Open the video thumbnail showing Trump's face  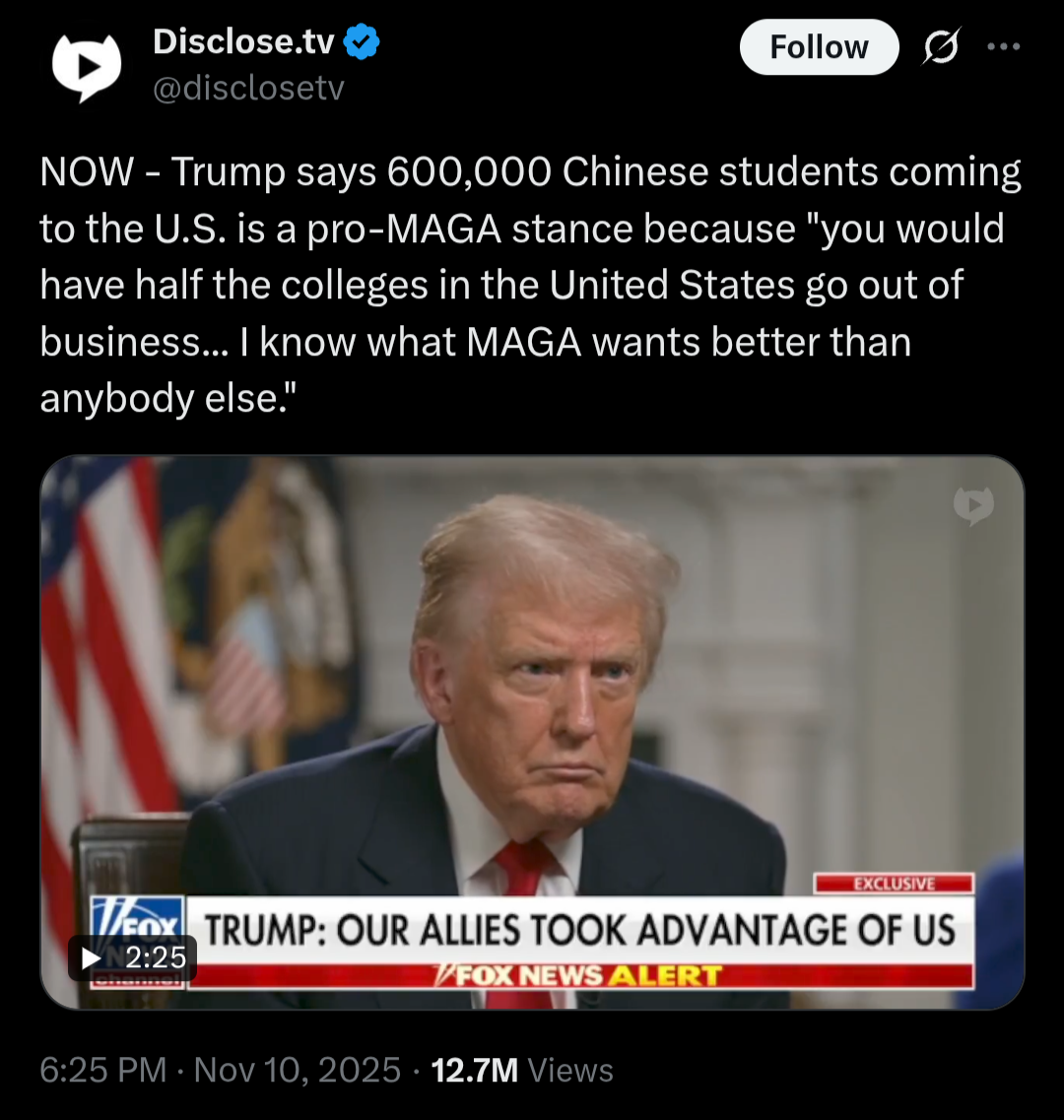532,732
